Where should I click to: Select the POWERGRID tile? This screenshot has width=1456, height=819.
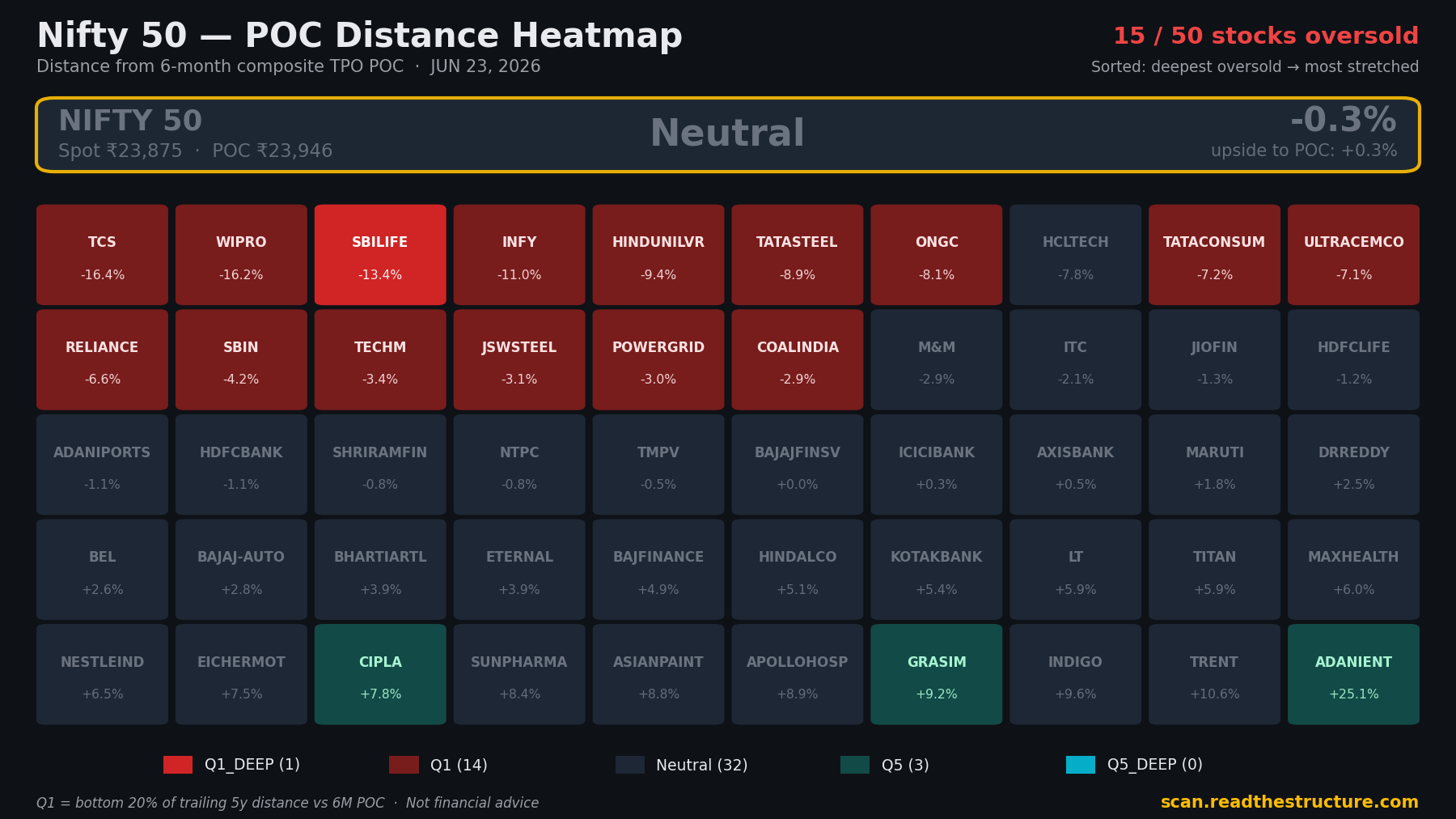[658, 360]
